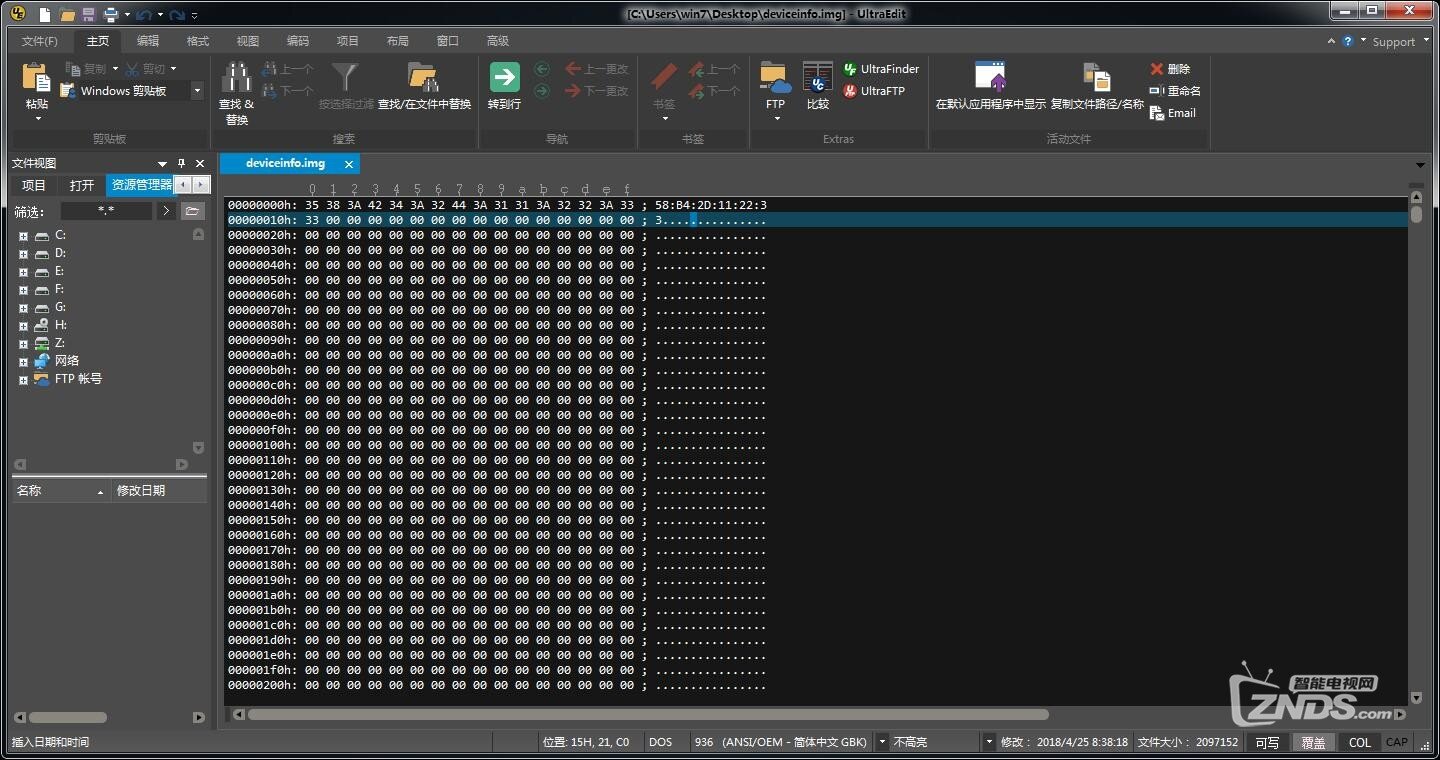
Task: Expand the H: drive tree node
Action: (x=23, y=325)
